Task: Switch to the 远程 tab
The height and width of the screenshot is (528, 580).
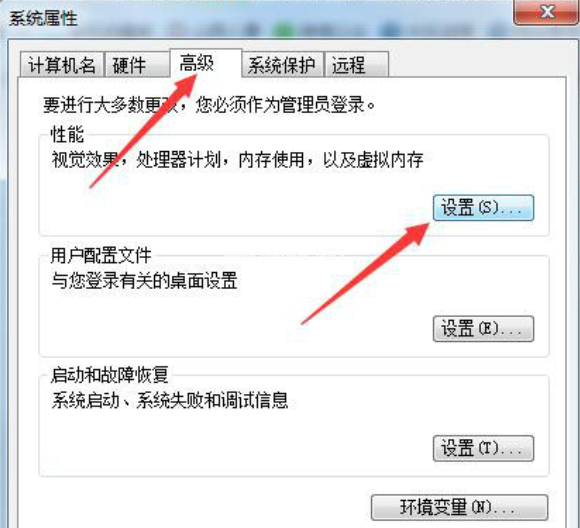Action: point(356,65)
